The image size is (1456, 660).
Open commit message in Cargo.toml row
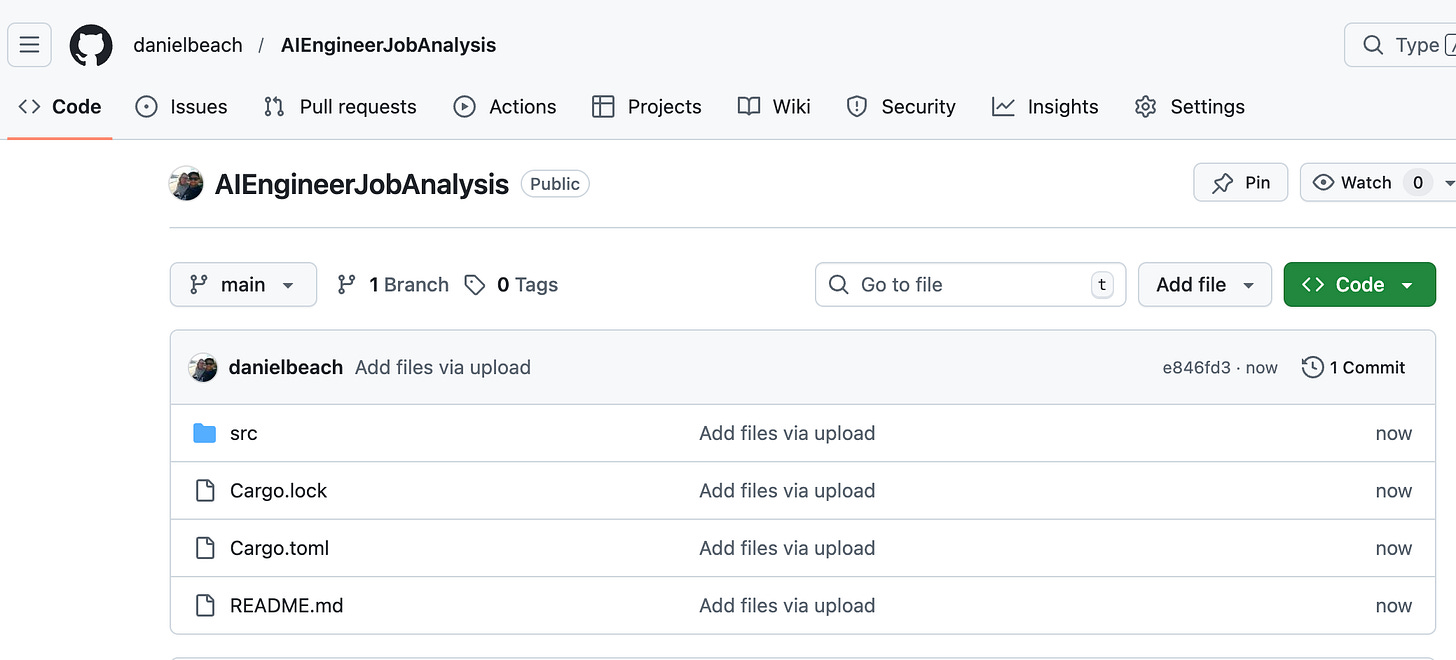787,548
